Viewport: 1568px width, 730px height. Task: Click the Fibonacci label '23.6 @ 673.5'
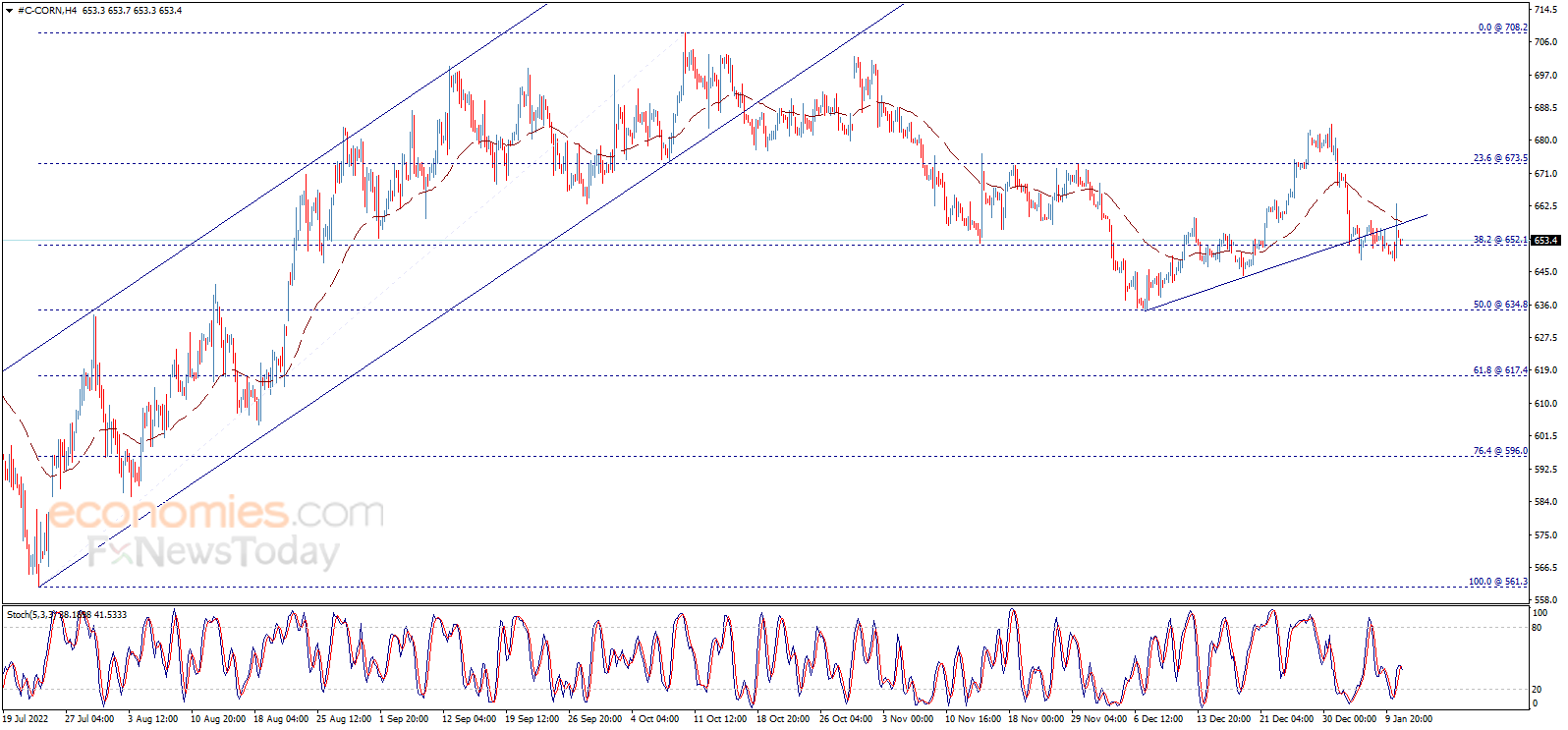click(x=1500, y=158)
